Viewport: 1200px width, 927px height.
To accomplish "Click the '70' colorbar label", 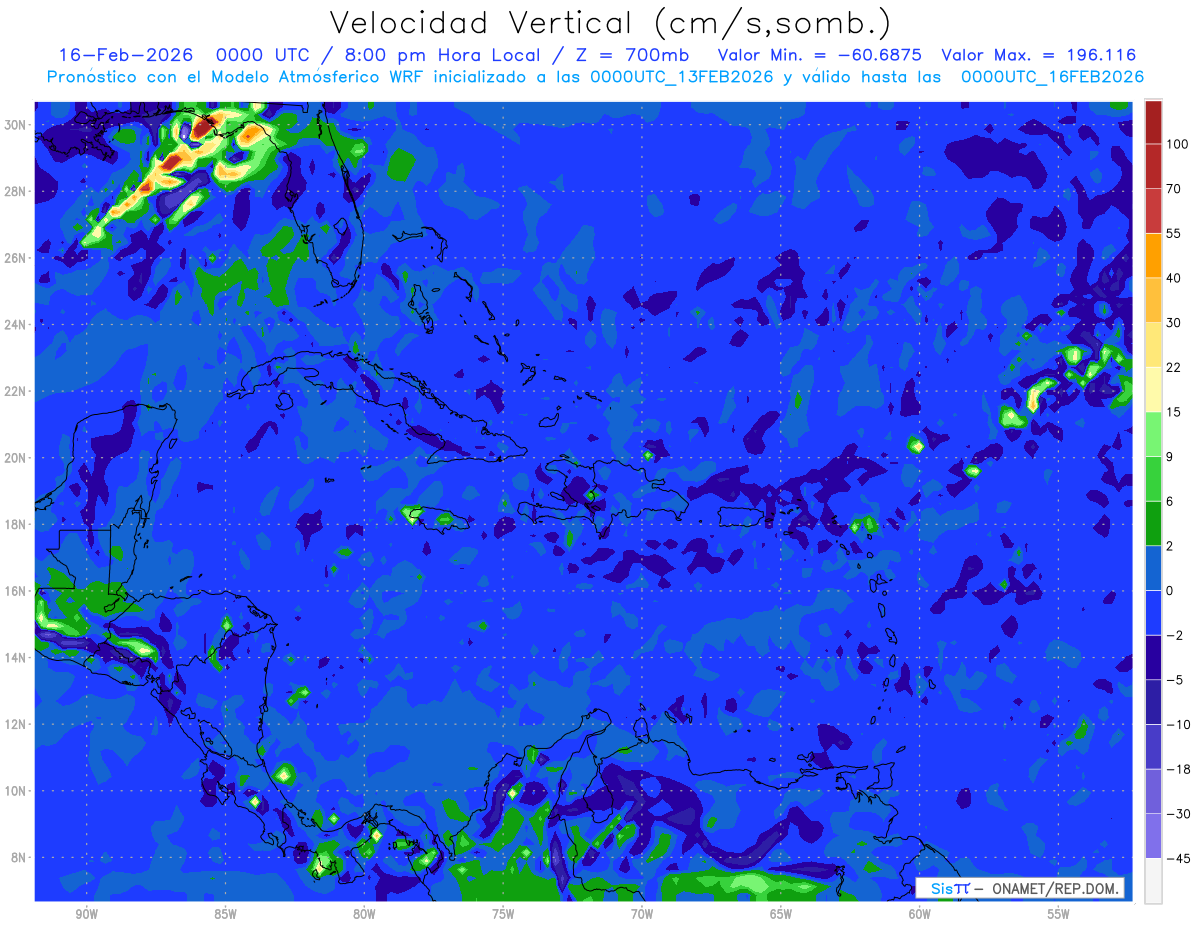I will (1175, 189).
